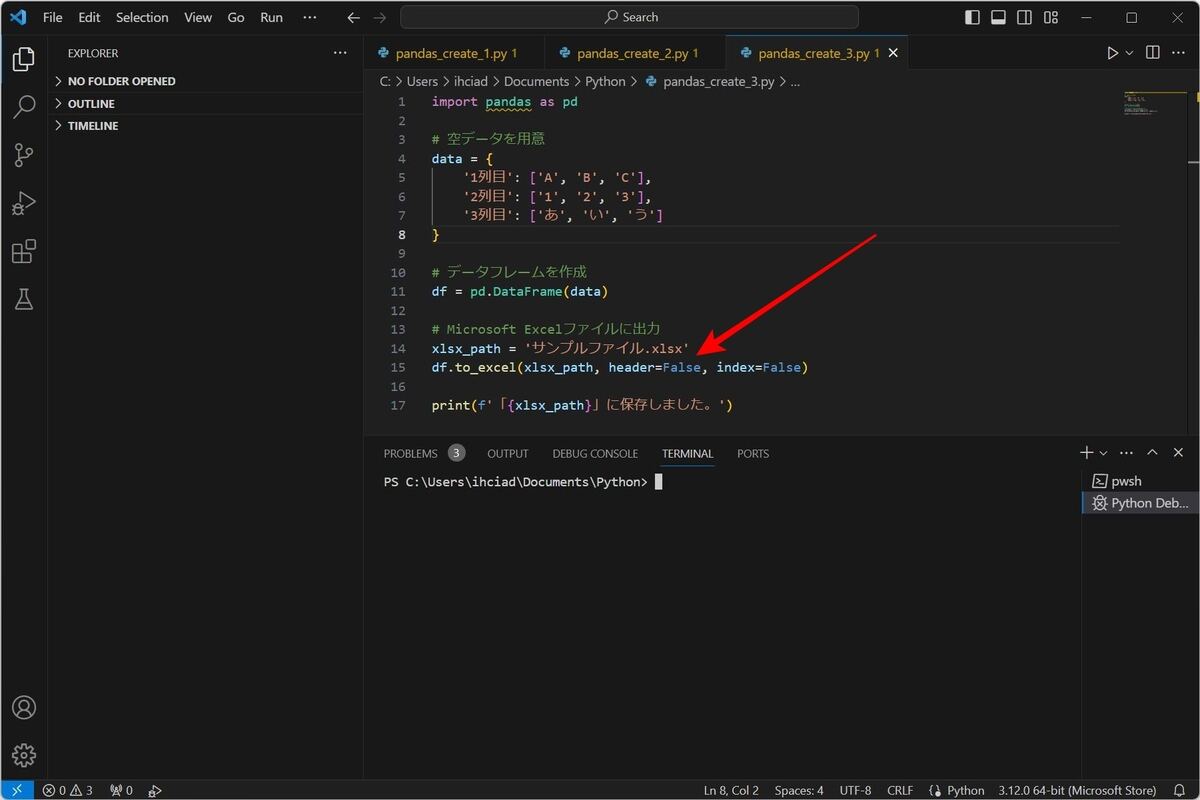Open Explorer Views and More Actions ellipsis
The height and width of the screenshot is (800, 1200).
tap(340, 53)
